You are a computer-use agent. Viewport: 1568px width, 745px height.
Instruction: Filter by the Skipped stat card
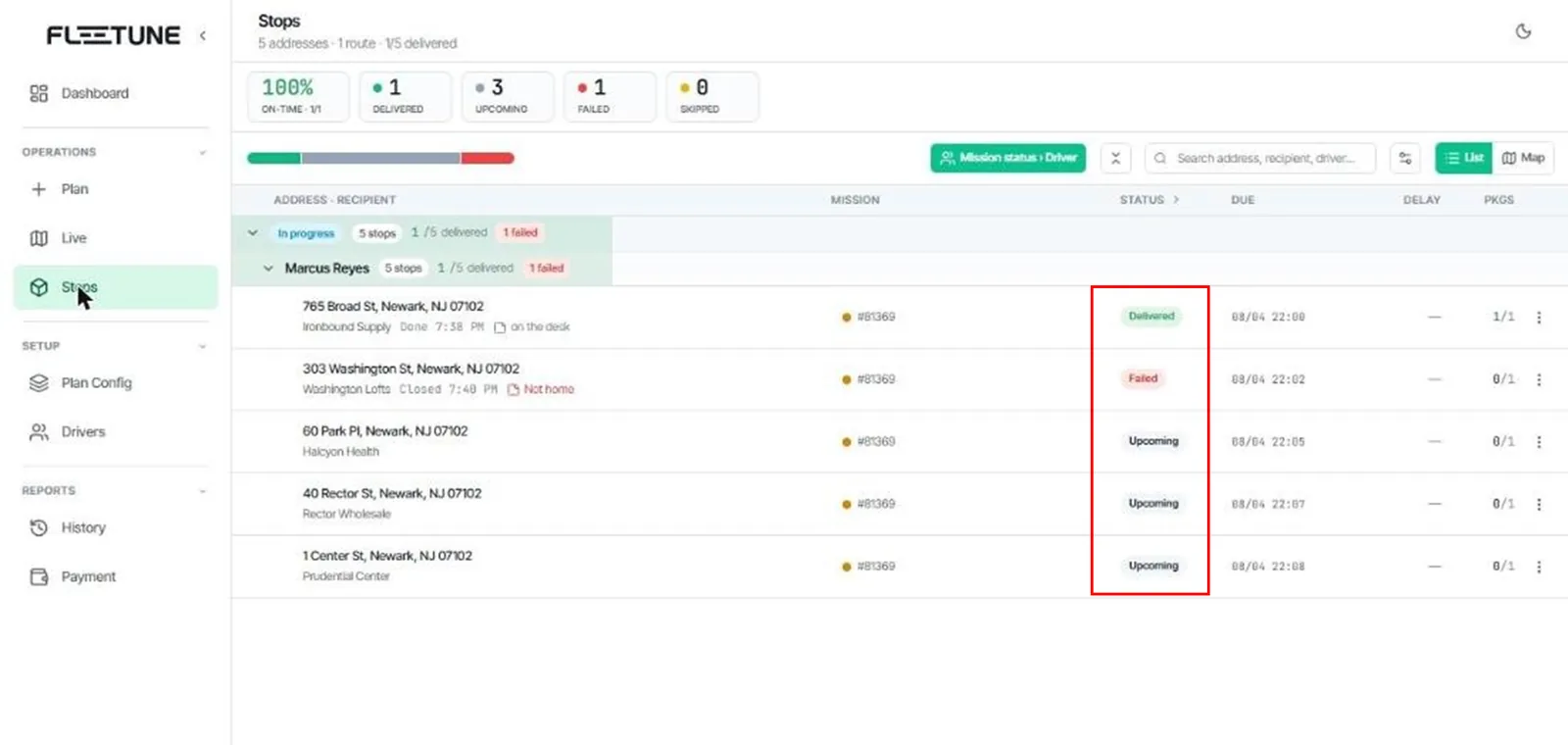tap(711, 96)
